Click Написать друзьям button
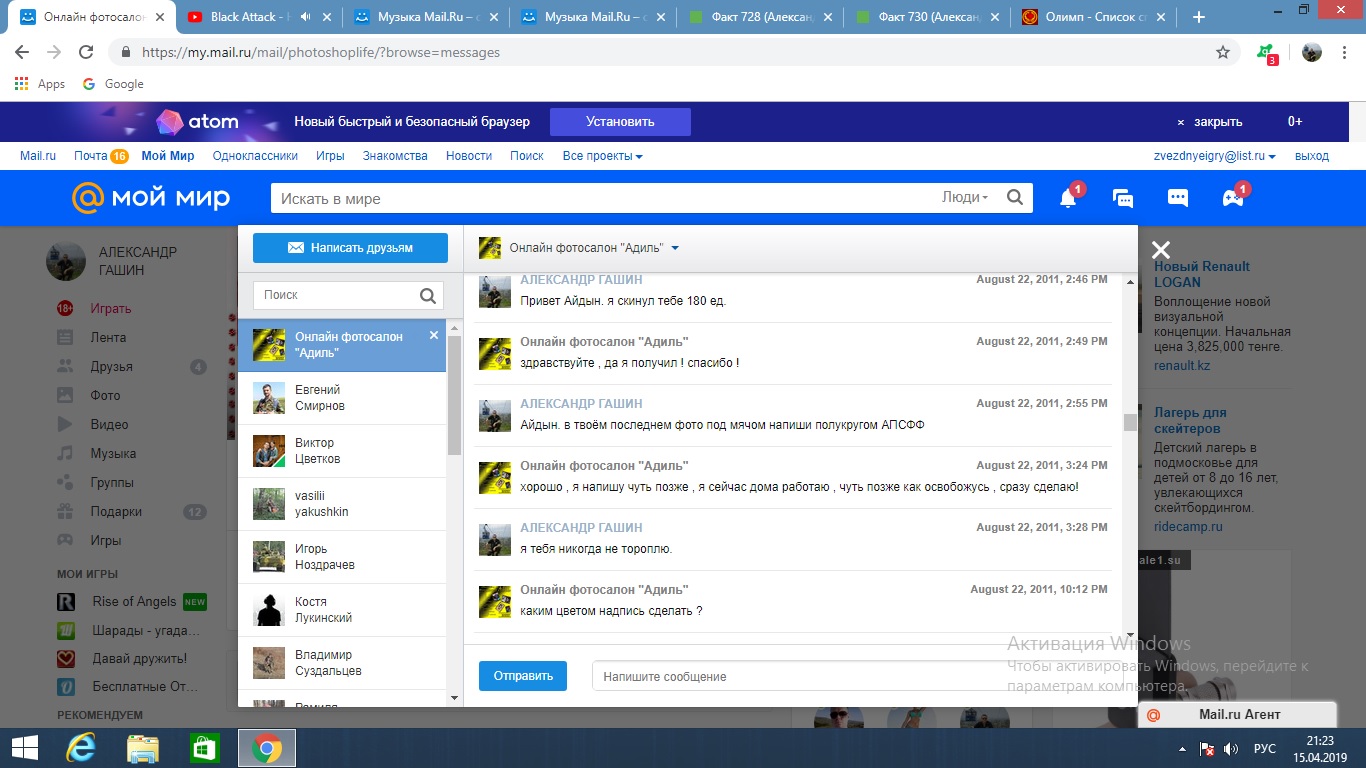 pos(350,248)
